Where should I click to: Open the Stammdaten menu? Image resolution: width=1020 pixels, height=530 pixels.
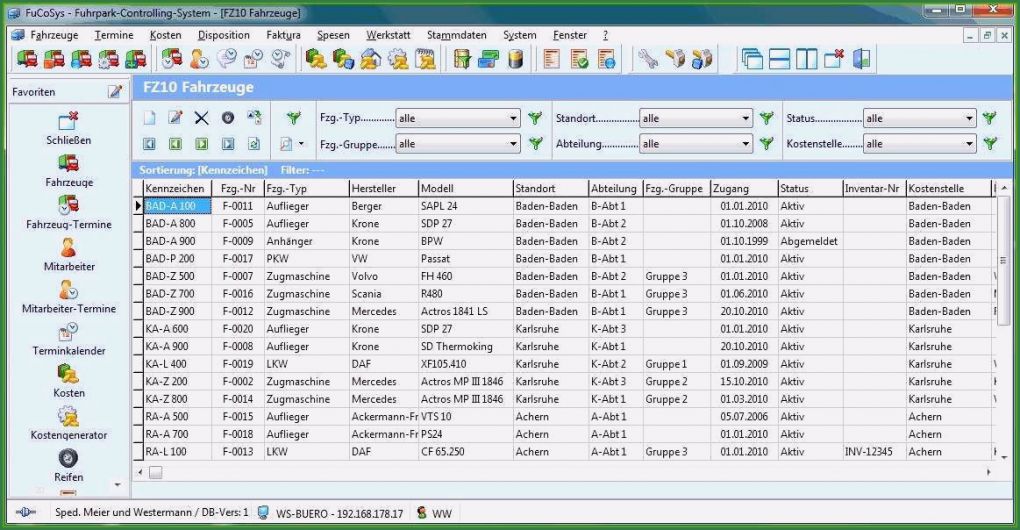click(456, 35)
